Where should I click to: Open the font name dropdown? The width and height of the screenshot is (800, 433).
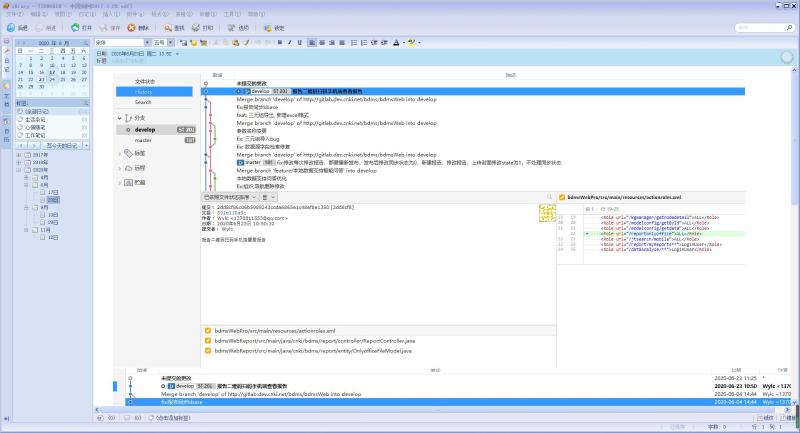click(x=145, y=43)
